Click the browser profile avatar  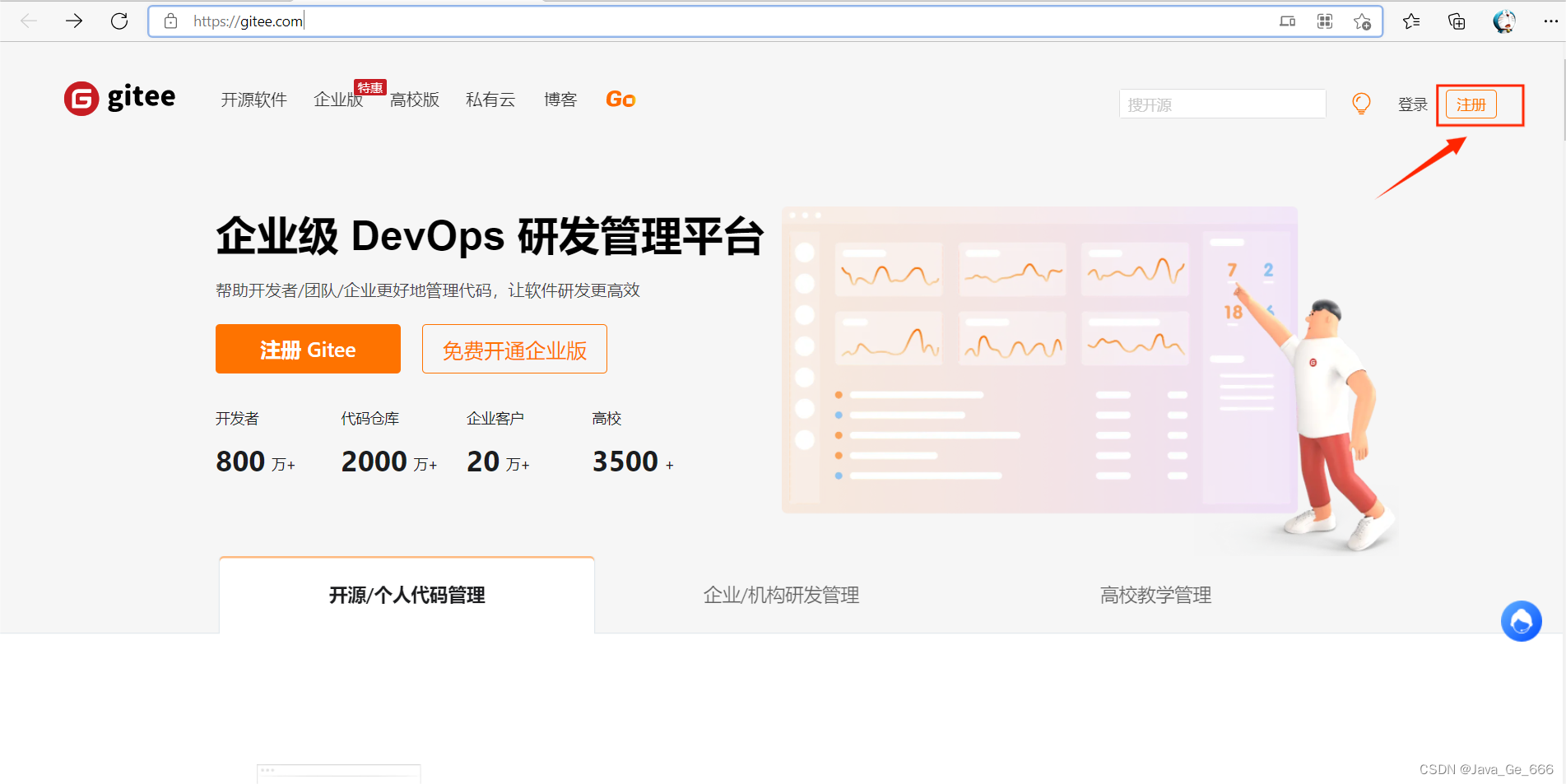(x=1504, y=21)
